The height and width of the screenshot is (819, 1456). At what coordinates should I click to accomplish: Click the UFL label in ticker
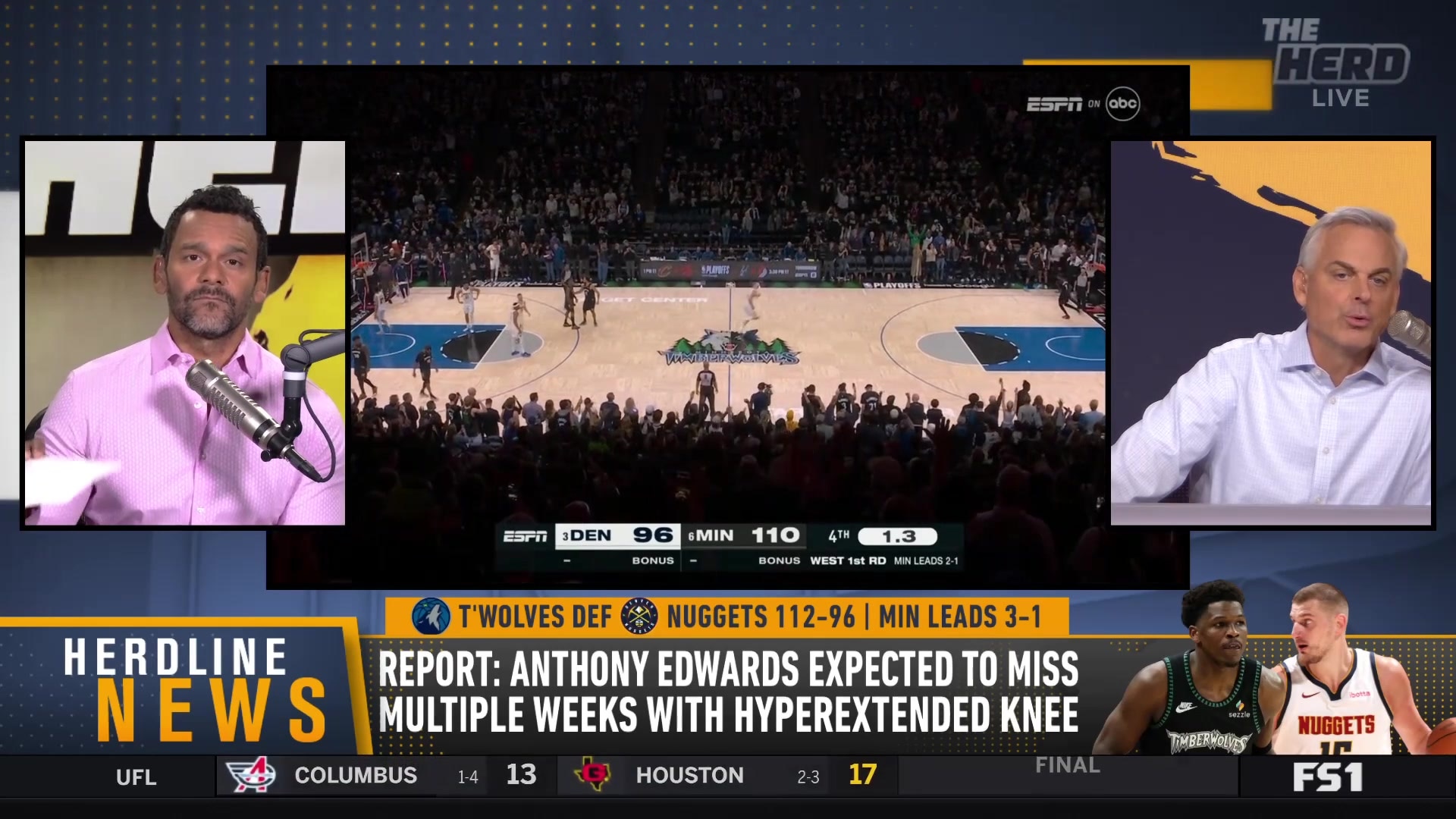coord(136,777)
